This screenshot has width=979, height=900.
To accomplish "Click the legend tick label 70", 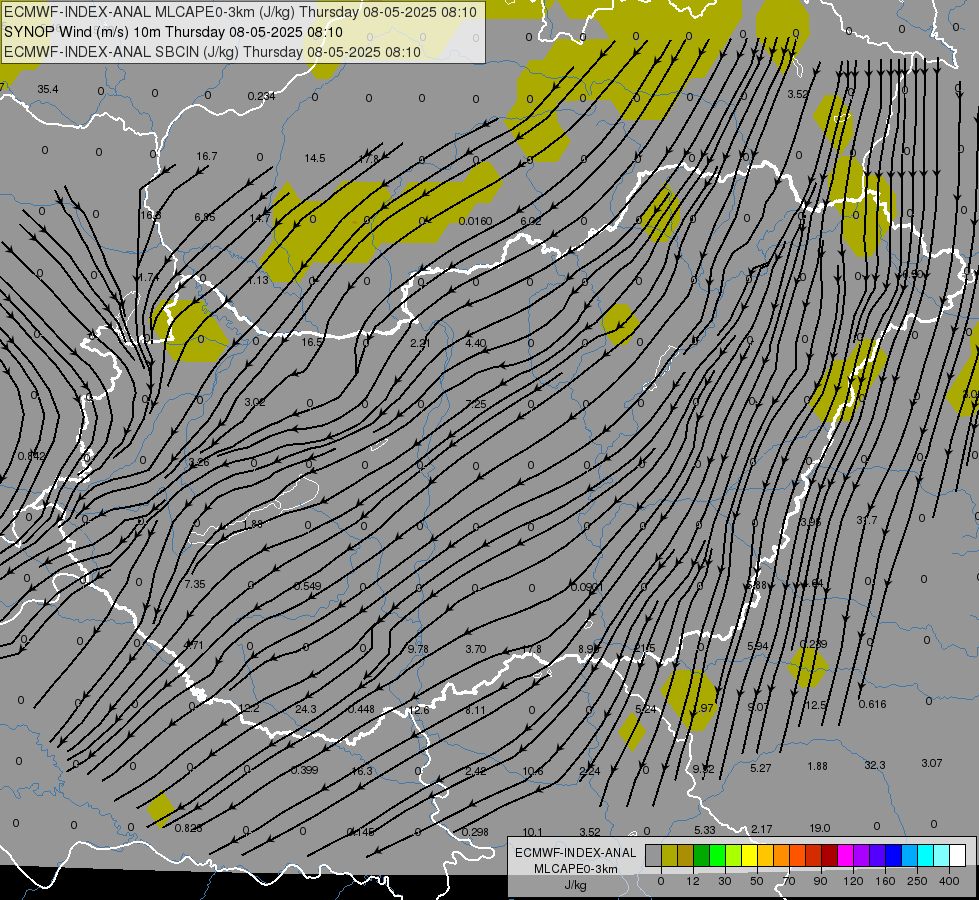I will click(x=789, y=881).
